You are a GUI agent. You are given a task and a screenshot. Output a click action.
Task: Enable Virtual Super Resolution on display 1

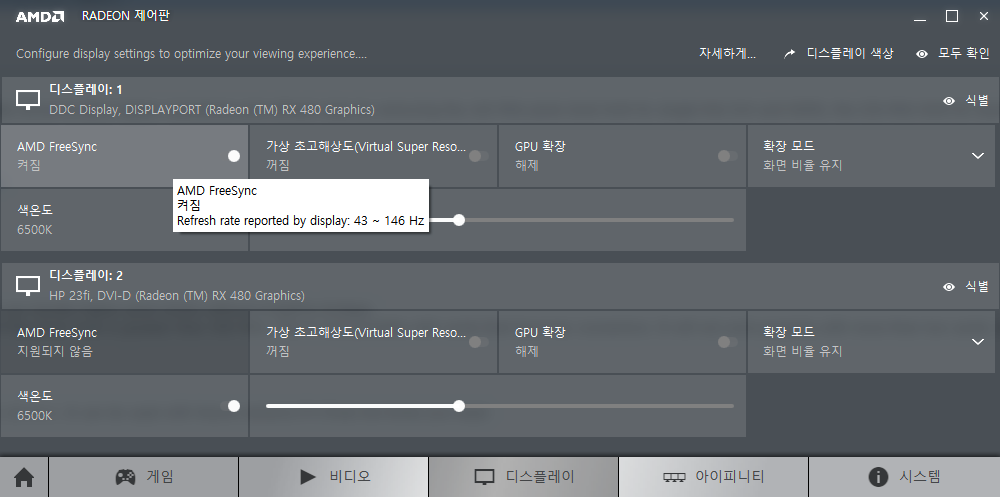pos(479,156)
